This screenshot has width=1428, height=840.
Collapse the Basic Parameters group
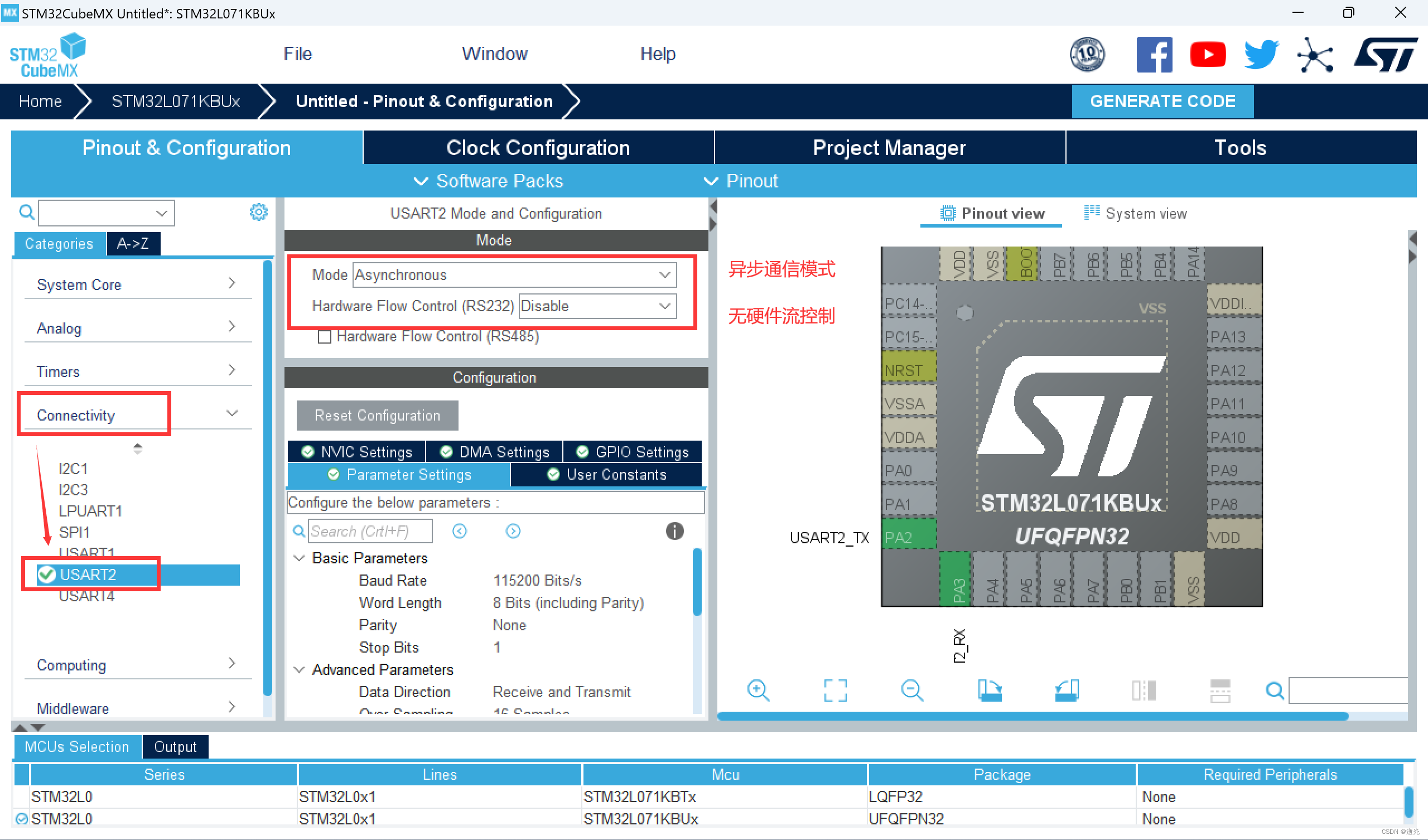[x=298, y=558]
